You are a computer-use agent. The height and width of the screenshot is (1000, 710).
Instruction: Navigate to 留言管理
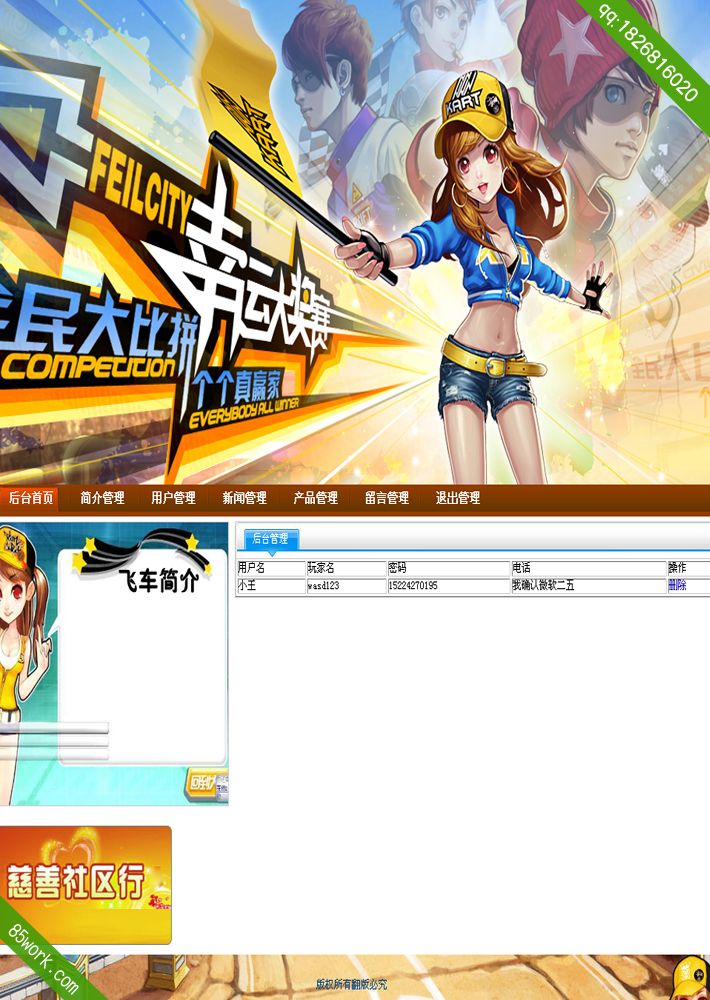[387, 498]
